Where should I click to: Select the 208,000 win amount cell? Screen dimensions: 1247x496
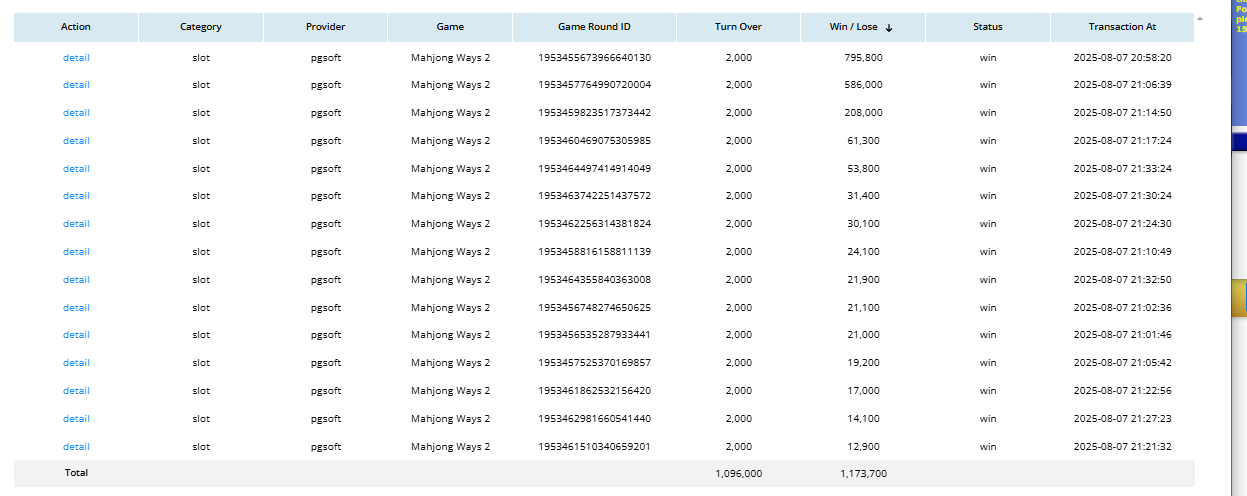click(863, 113)
